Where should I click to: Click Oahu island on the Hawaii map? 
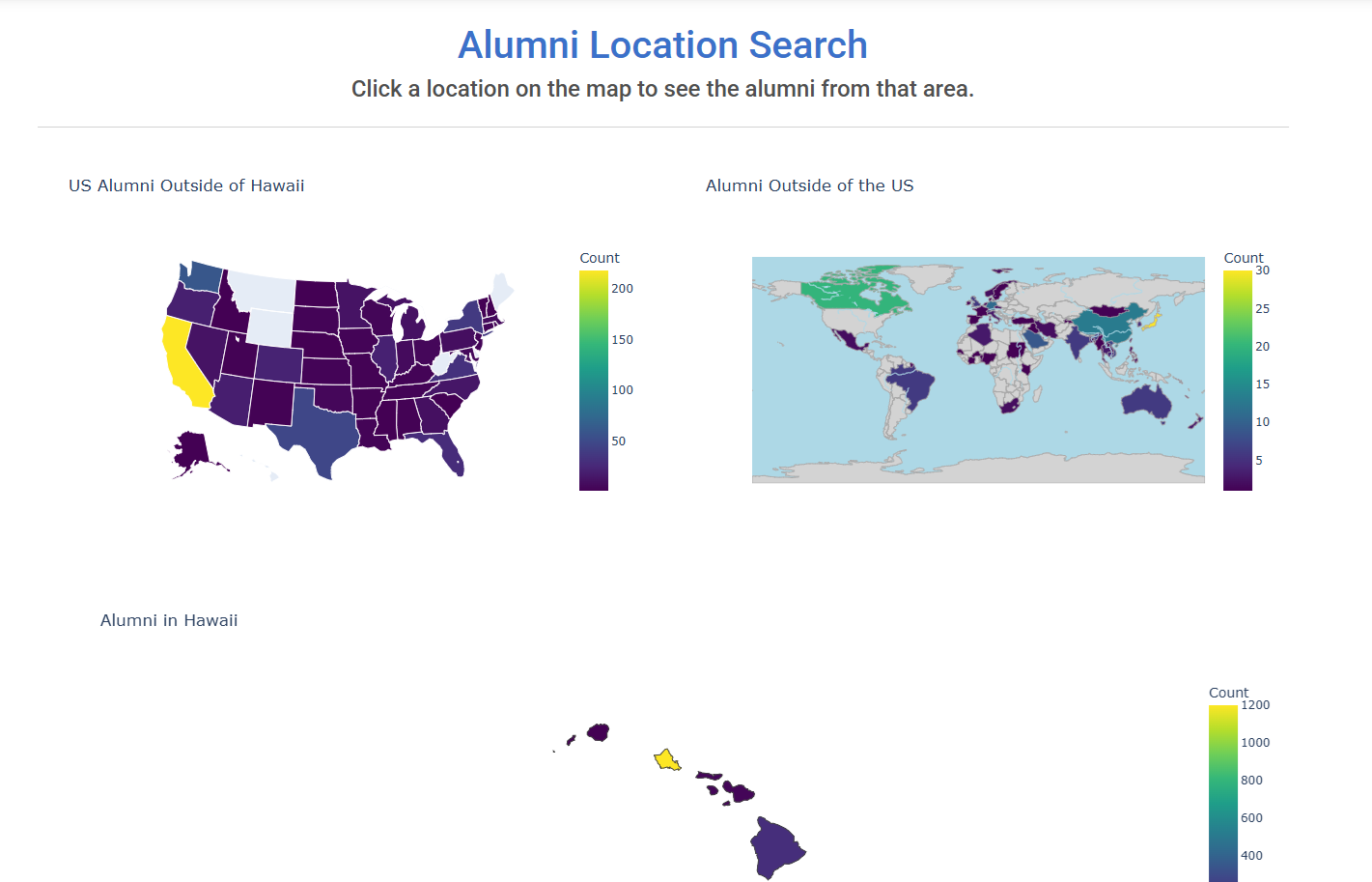coord(667,760)
